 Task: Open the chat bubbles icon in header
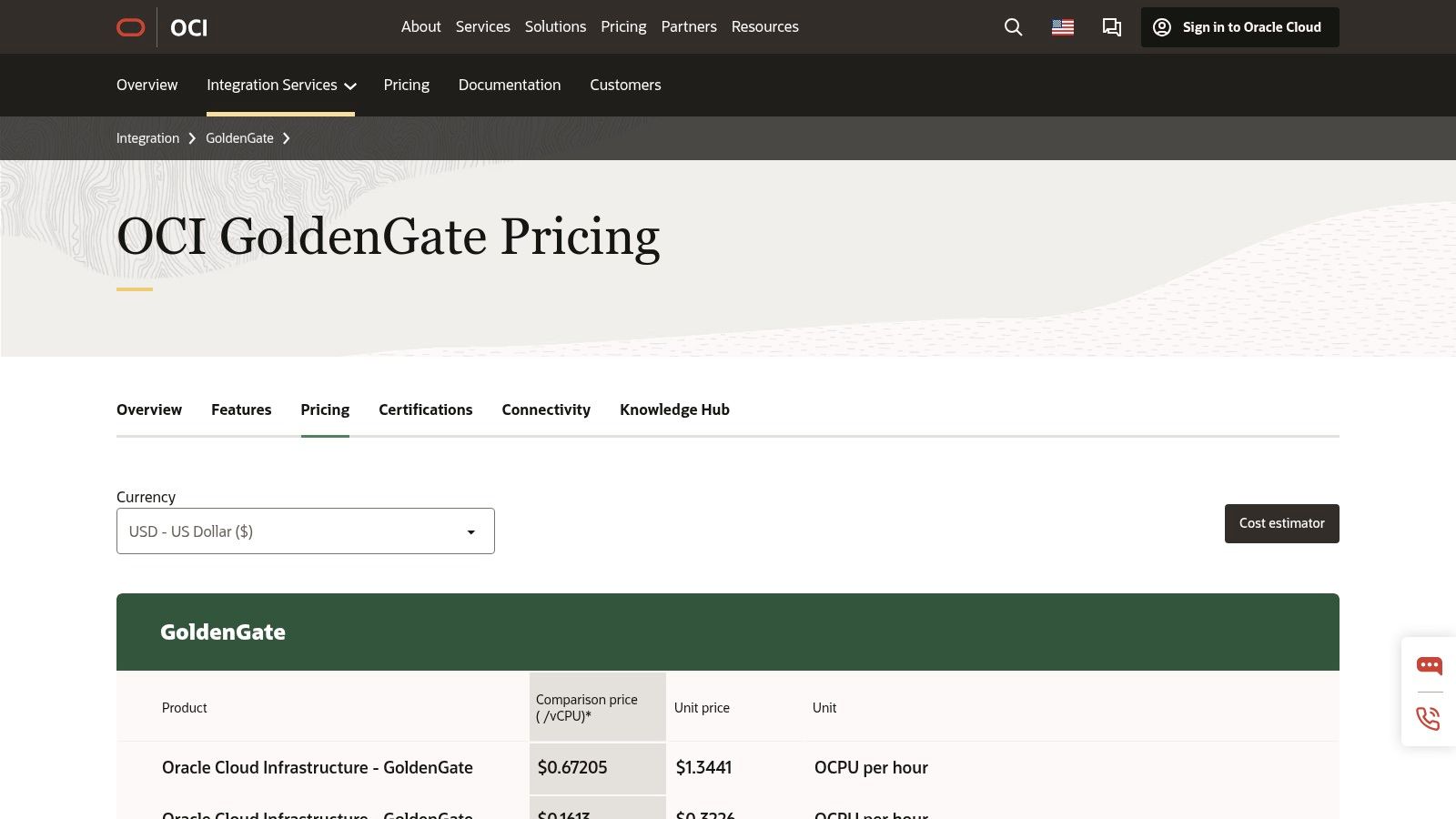click(1112, 27)
